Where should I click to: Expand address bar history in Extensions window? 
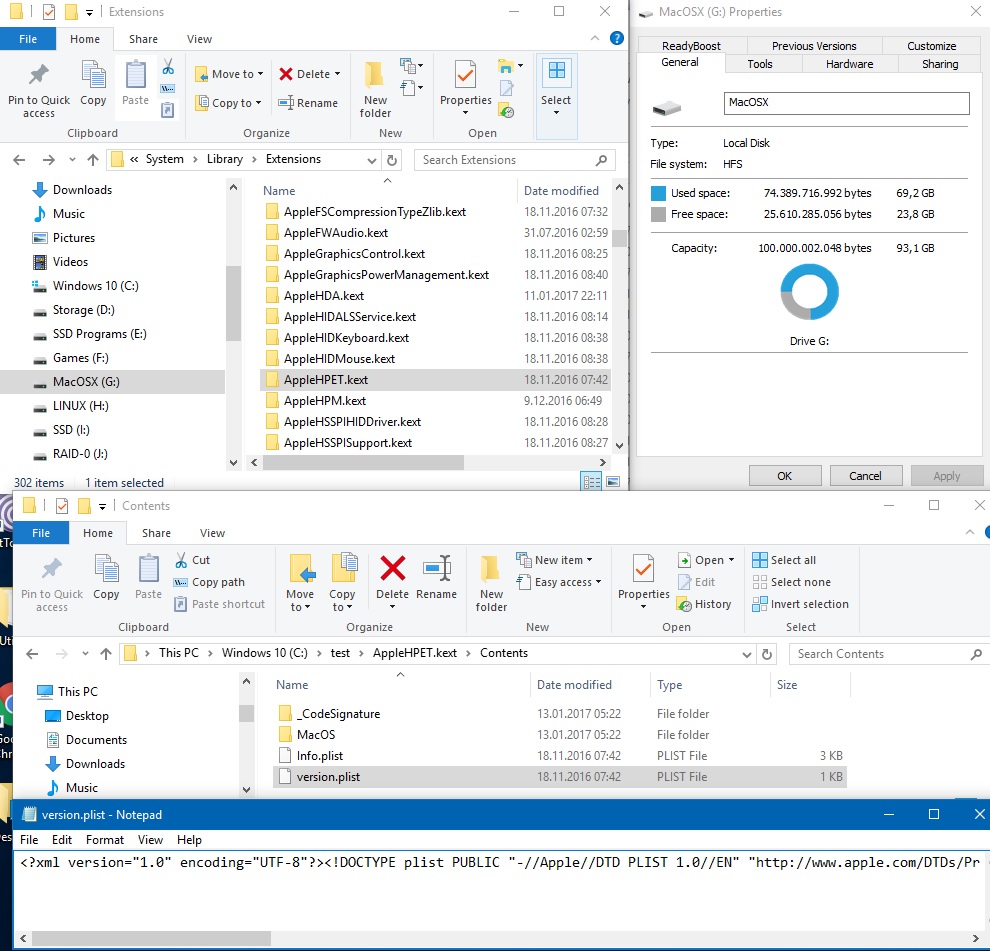tap(372, 160)
